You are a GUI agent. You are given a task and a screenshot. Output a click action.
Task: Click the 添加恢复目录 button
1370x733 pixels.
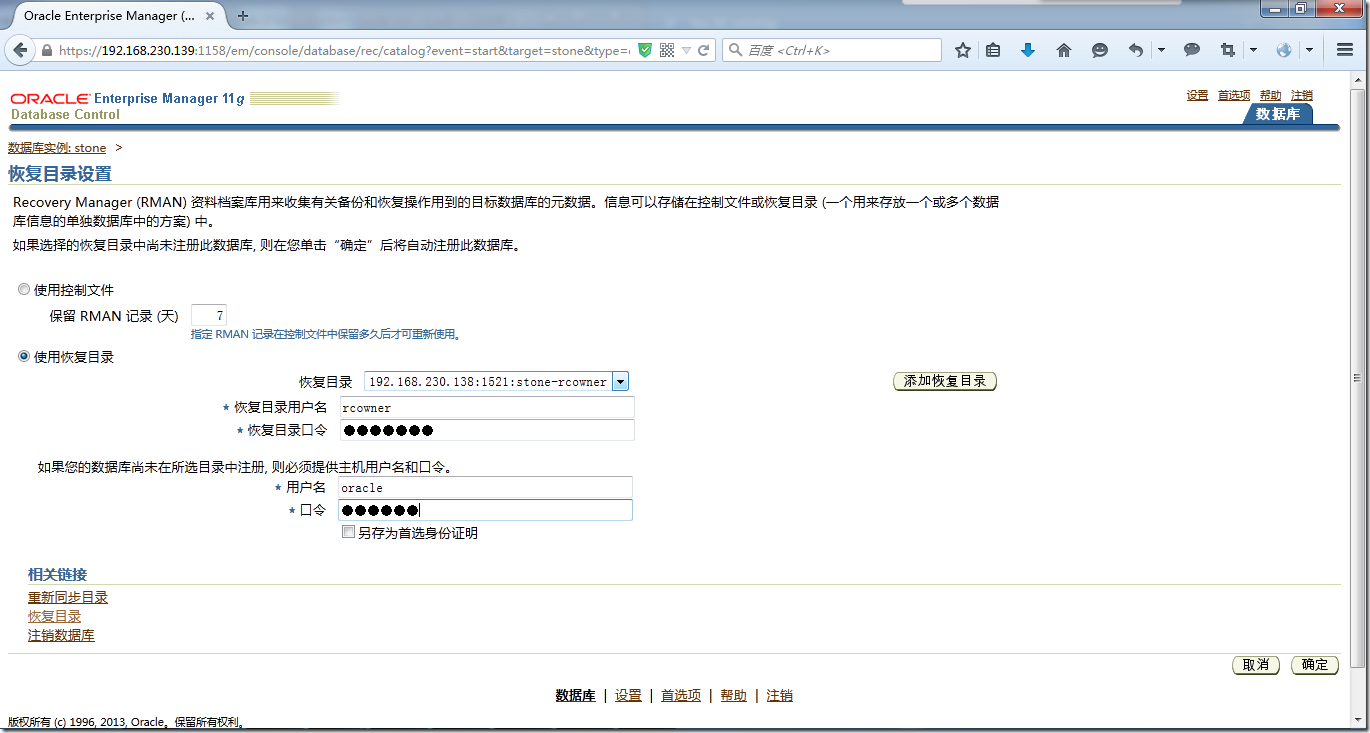[x=945, y=381]
